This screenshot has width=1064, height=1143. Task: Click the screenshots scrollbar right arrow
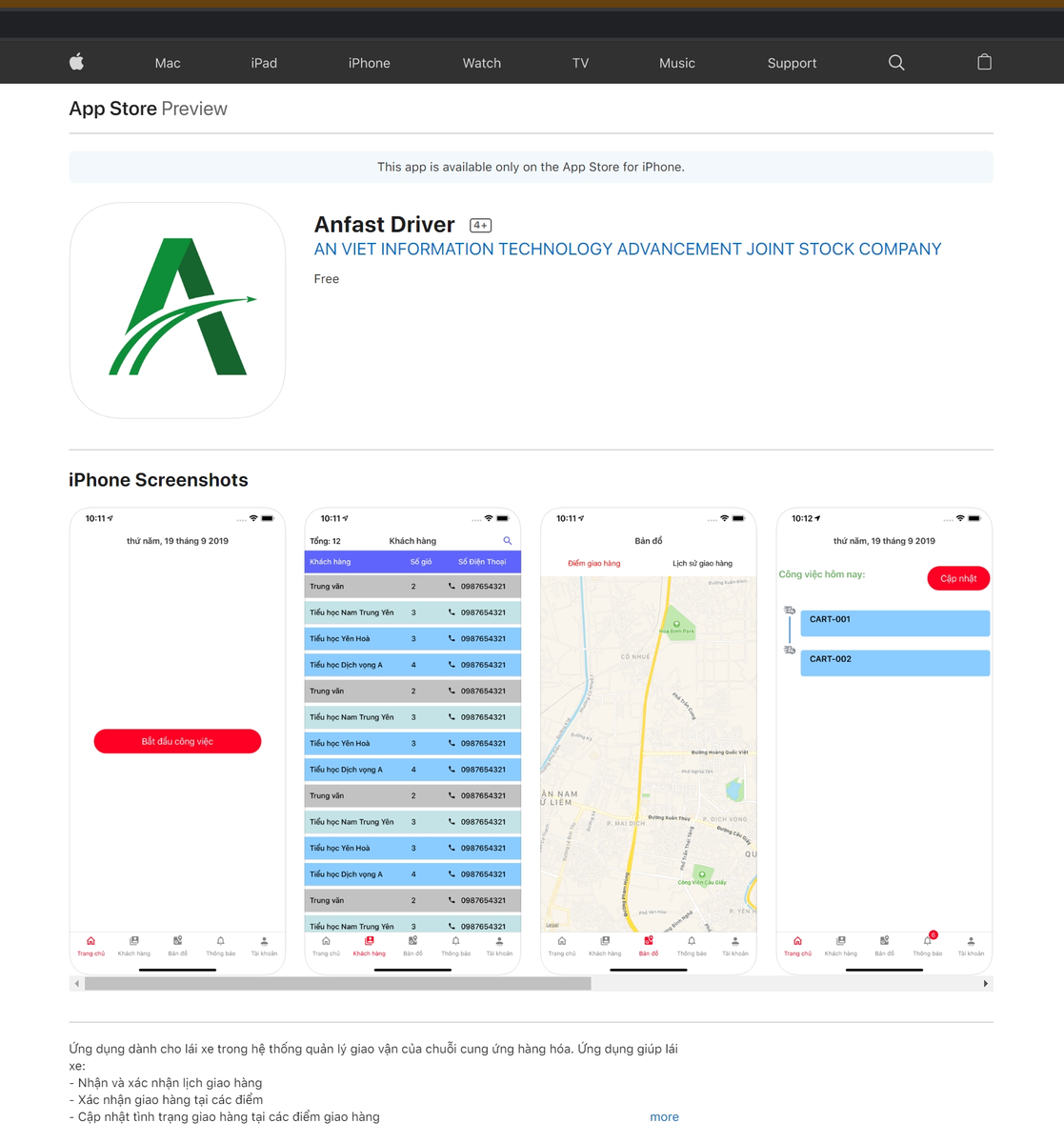point(986,984)
